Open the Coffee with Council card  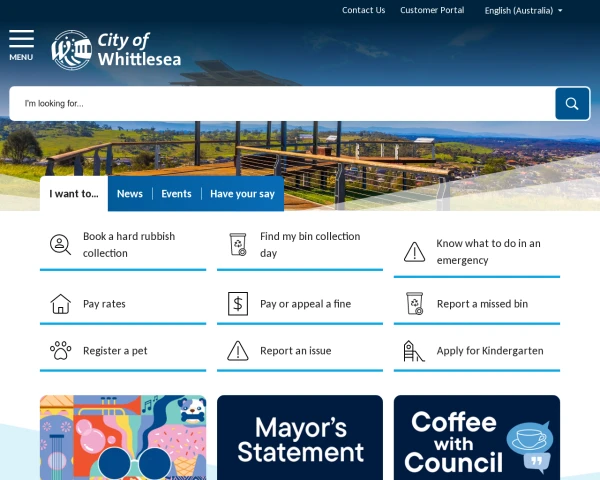click(x=477, y=438)
